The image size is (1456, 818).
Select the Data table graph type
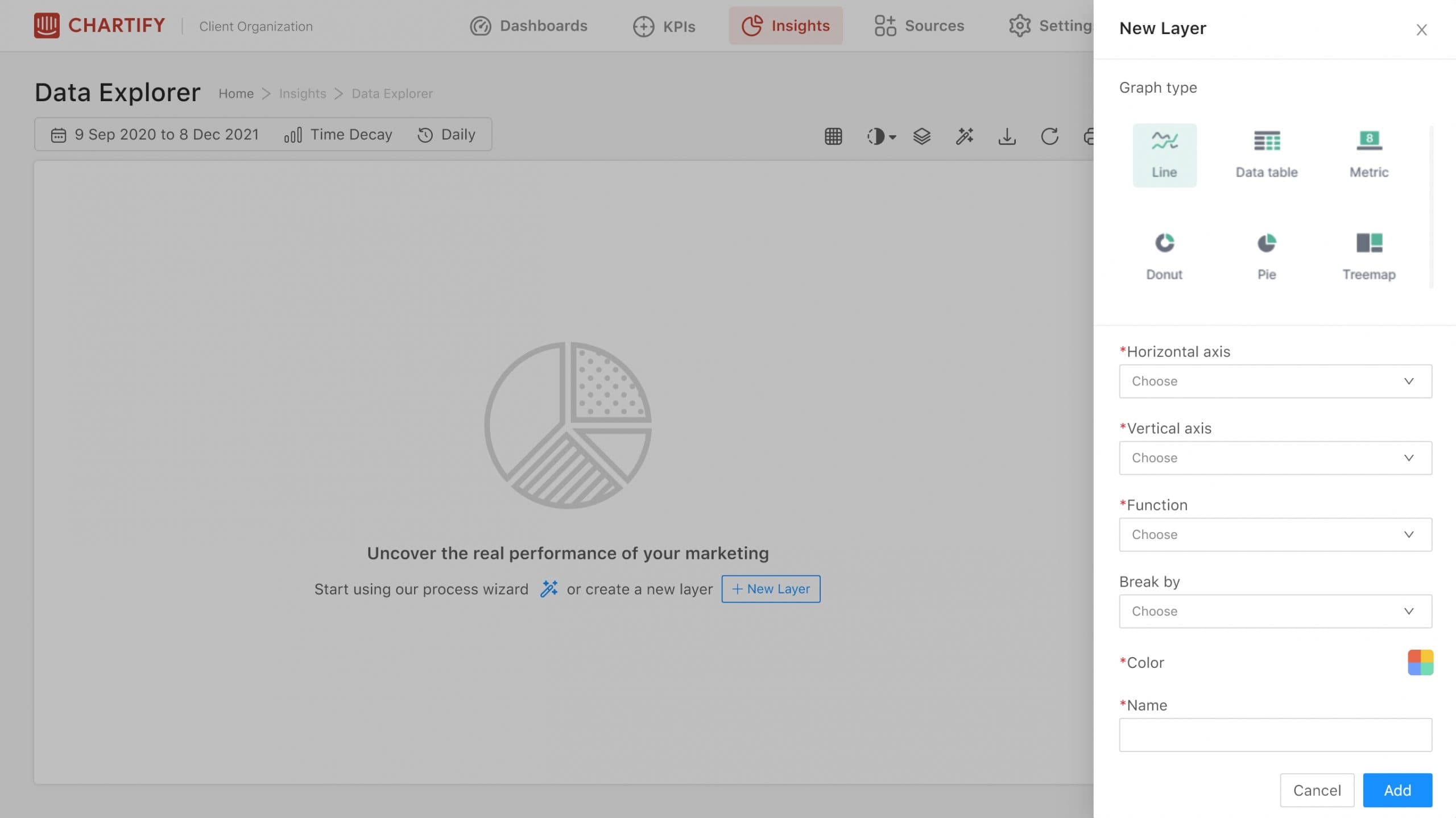1267,155
